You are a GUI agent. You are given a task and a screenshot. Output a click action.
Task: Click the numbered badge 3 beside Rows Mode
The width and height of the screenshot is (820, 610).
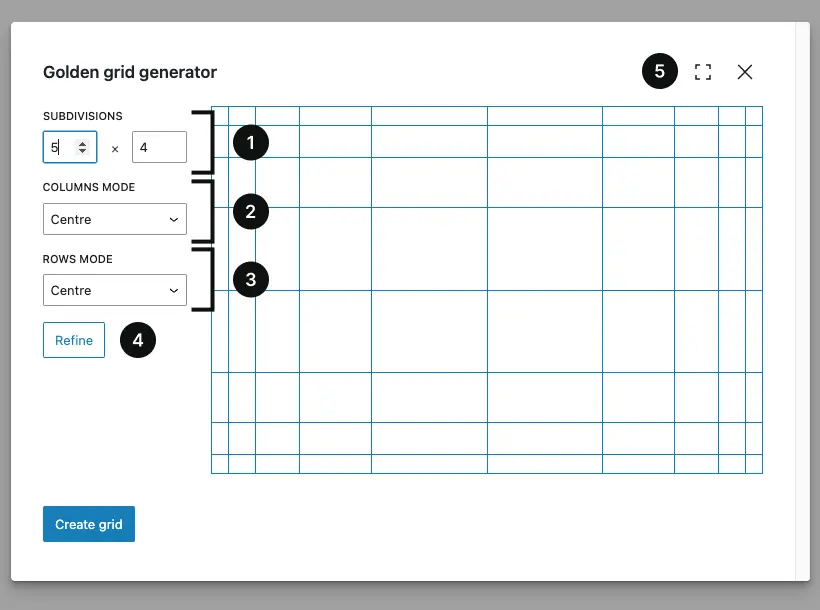[x=250, y=279]
